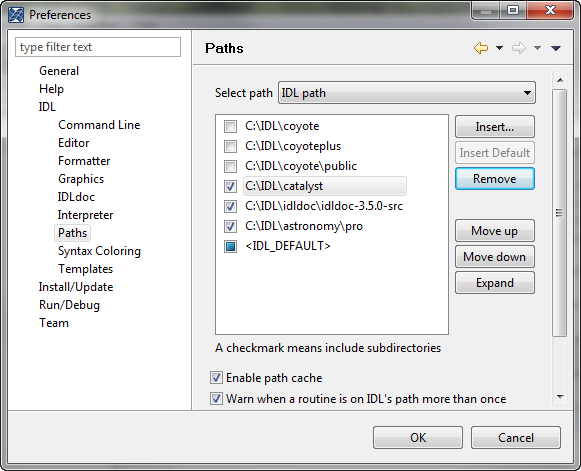The width and height of the screenshot is (581, 471).
Task: Select the C:\IDL\coyote\public path entry
Action: tap(301, 166)
